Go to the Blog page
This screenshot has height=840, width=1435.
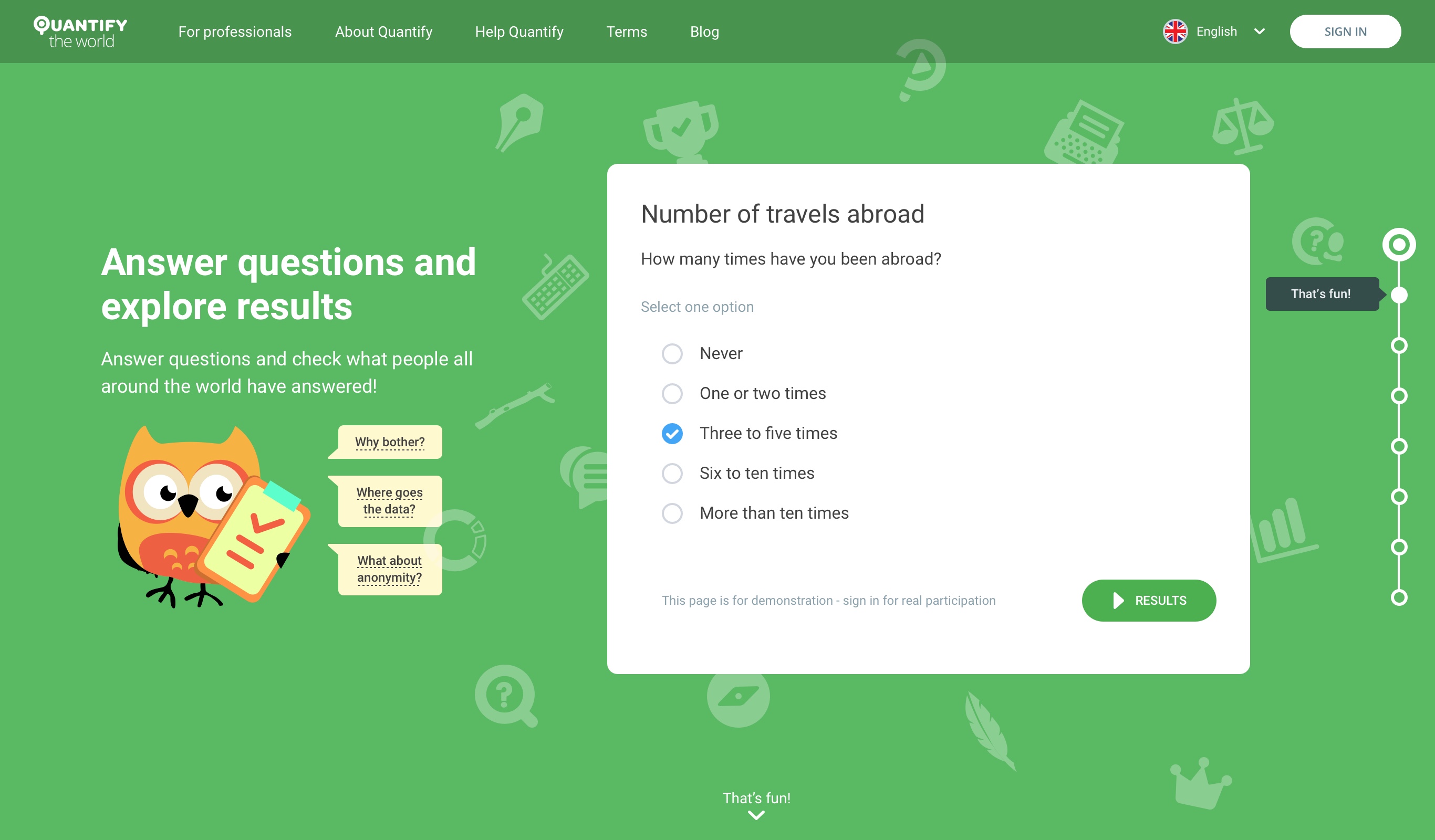click(704, 32)
